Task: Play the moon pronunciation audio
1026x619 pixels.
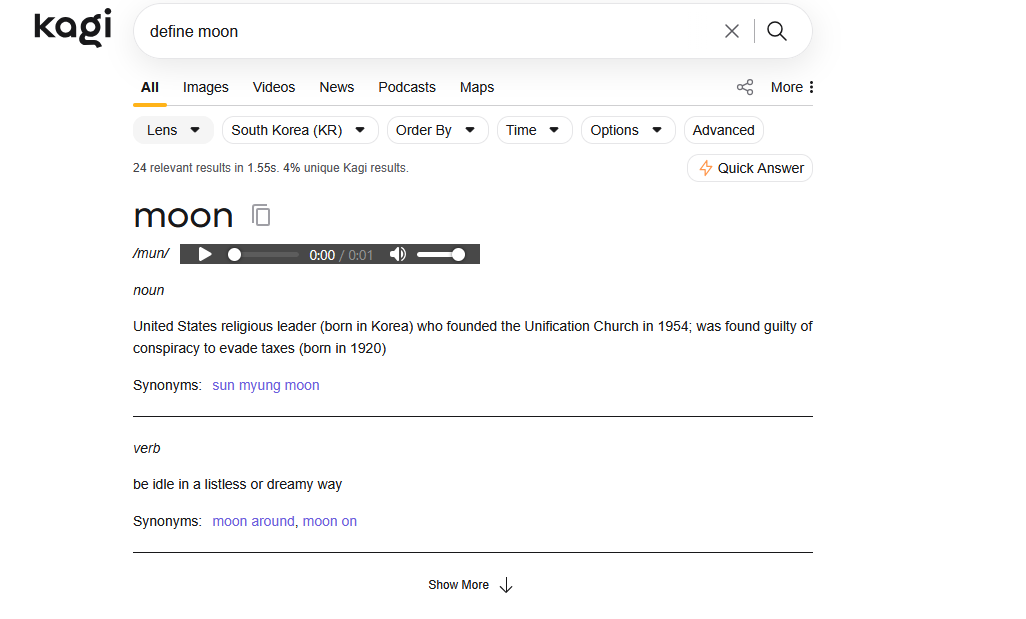Action: pos(205,254)
